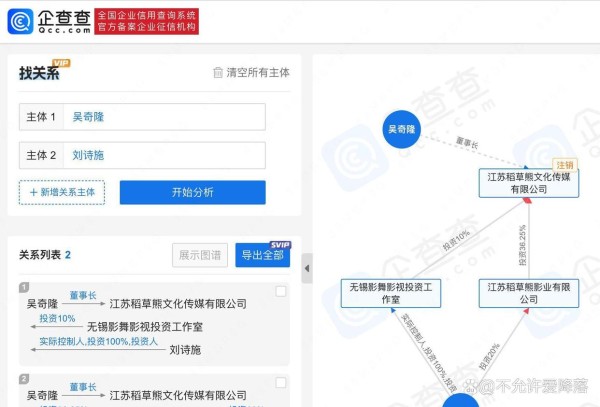Viewport: 600px width, 407px height.
Task: Click the 关系列表 2 heading
Action: 45,255
